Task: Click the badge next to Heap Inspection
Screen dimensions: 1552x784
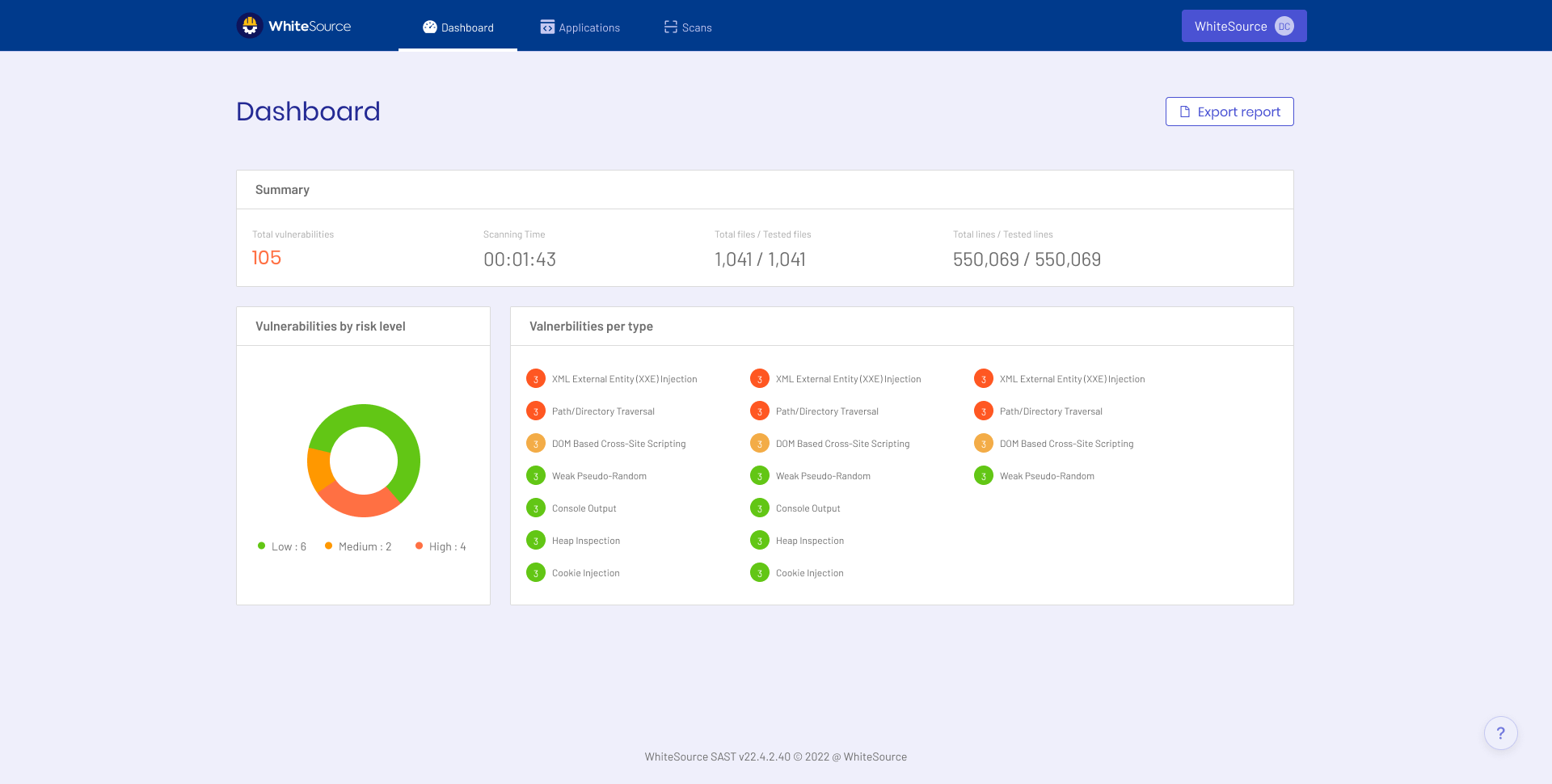Action: [x=536, y=540]
